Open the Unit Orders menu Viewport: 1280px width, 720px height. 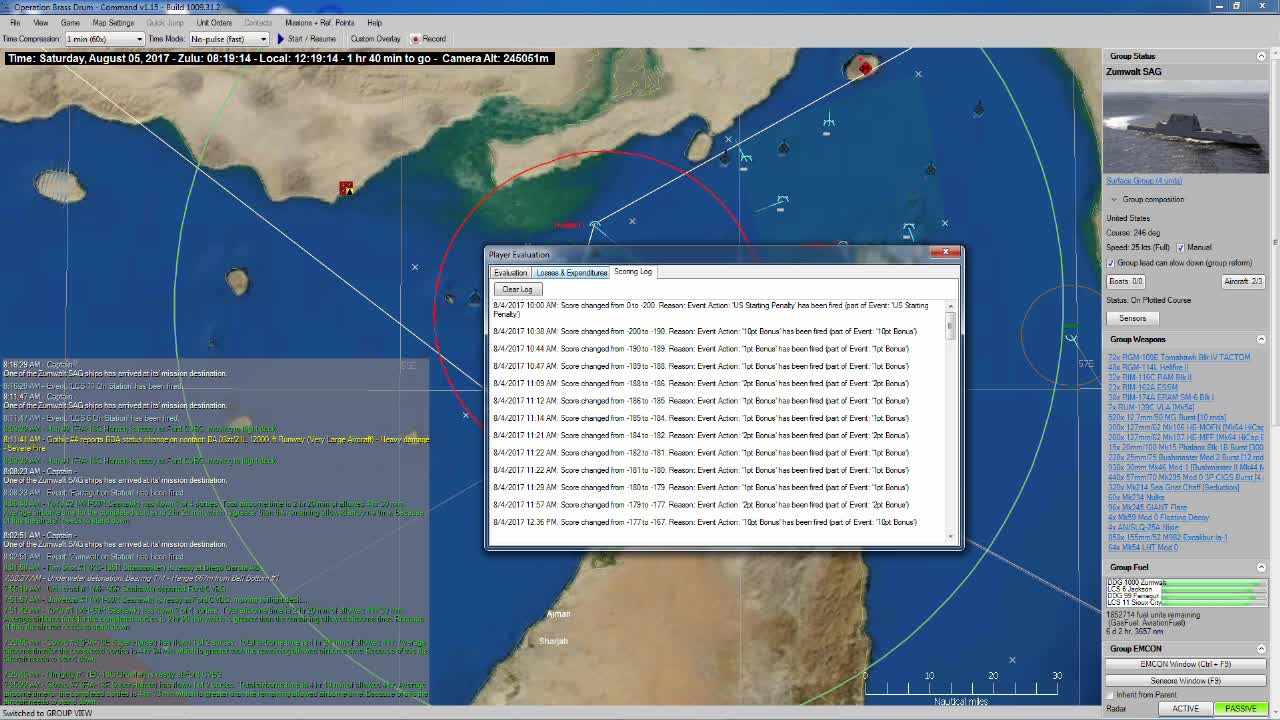[214, 22]
